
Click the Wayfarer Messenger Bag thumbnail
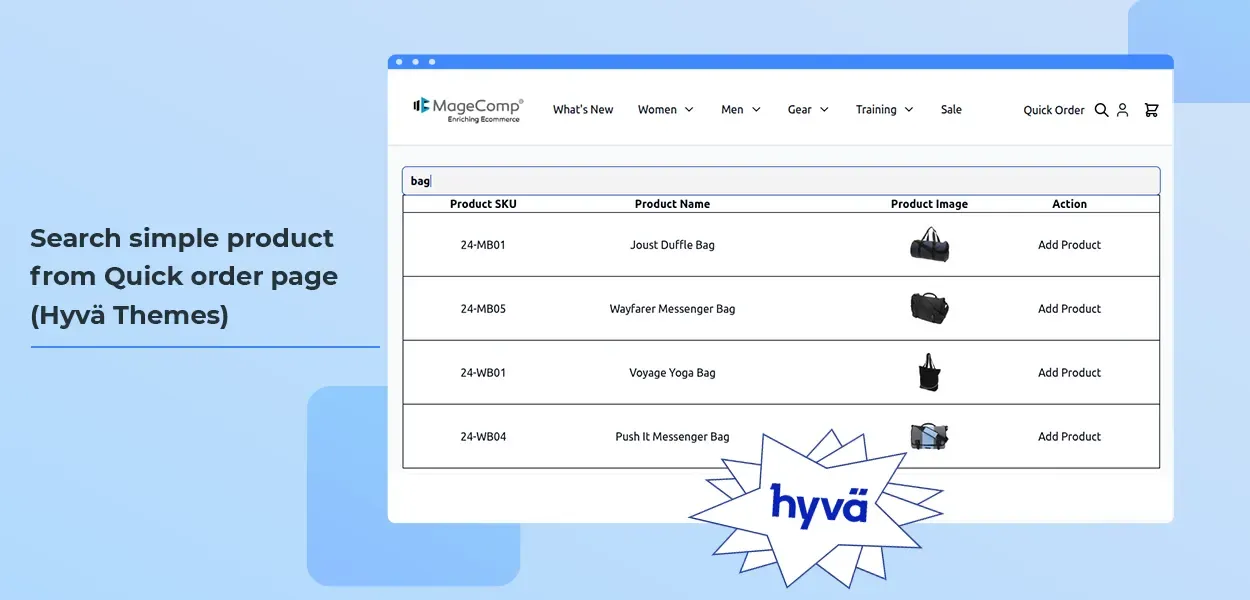[x=930, y=307]
